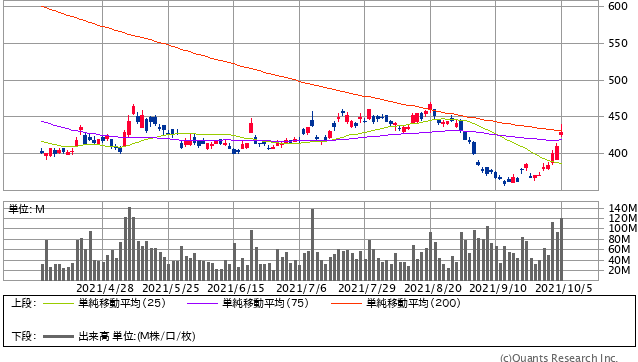
Task: Click the 出来高 単位:(M株/口/枚) legend text
Action: pos(137,336)
